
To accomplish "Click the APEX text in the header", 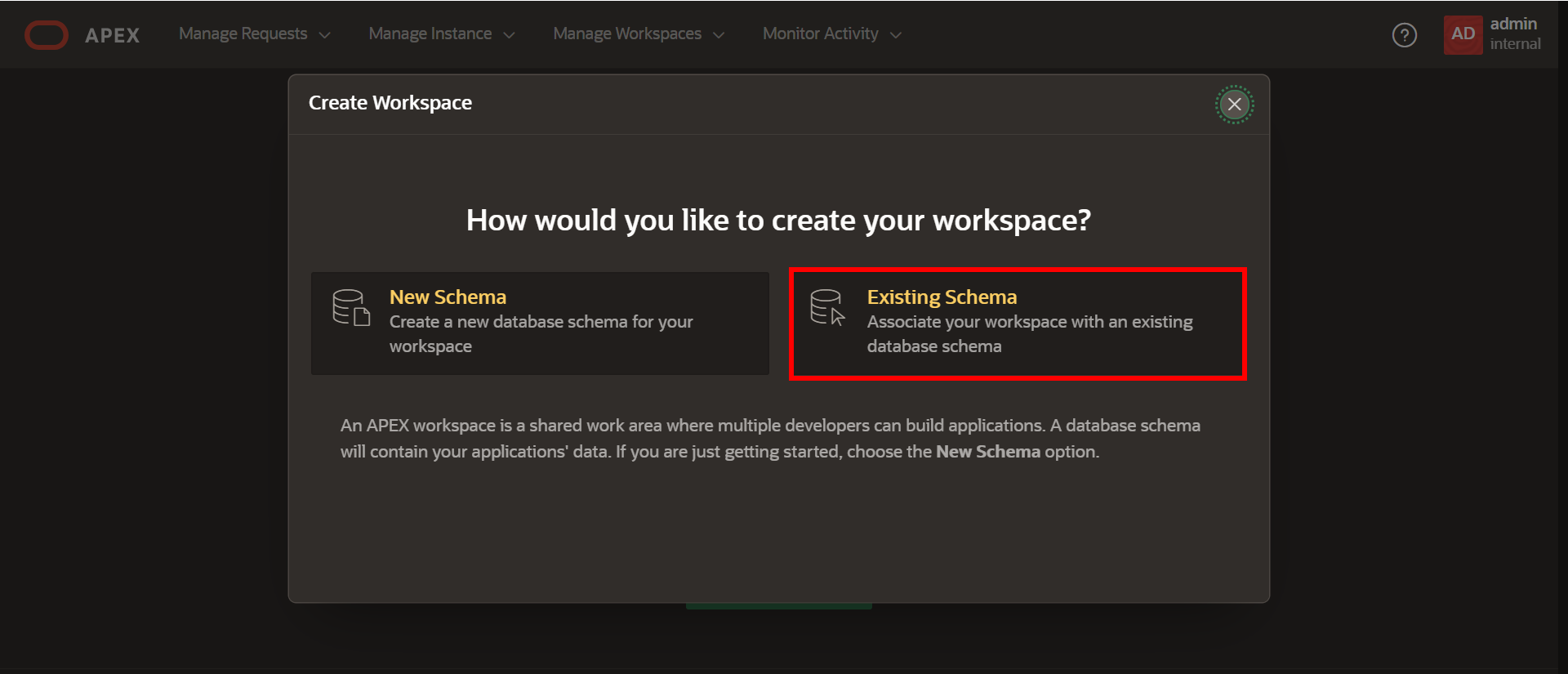I will click(x=113, y=35).
